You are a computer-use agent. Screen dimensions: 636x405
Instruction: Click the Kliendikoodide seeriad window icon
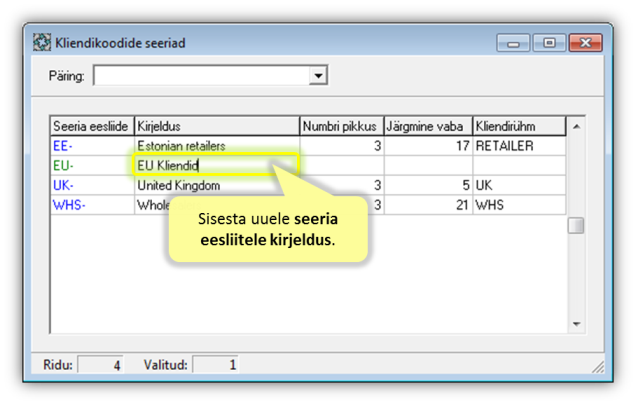point(42,43)
